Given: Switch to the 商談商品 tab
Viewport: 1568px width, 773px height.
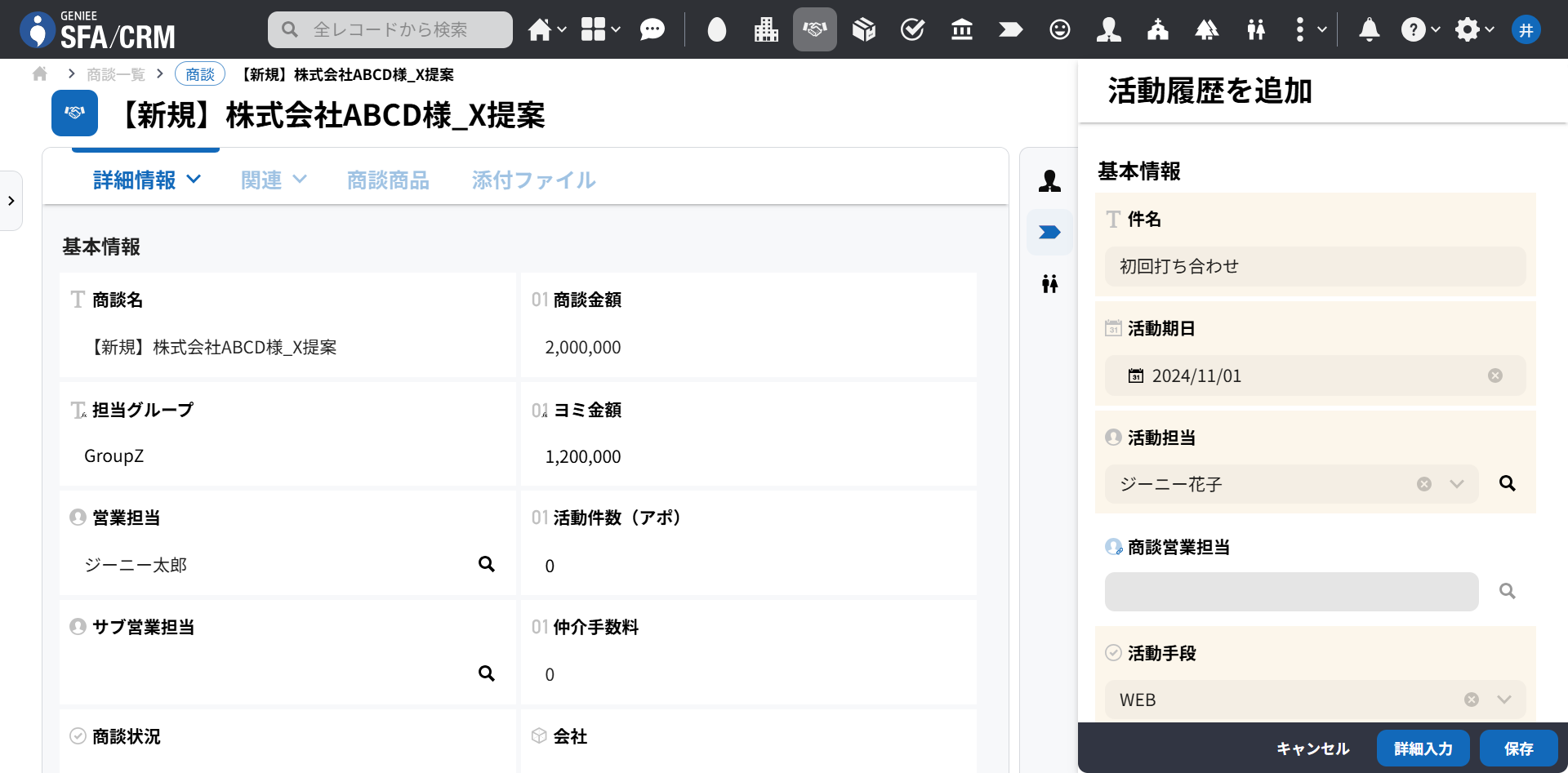Looking at the screenshot, I should (388, 180).
